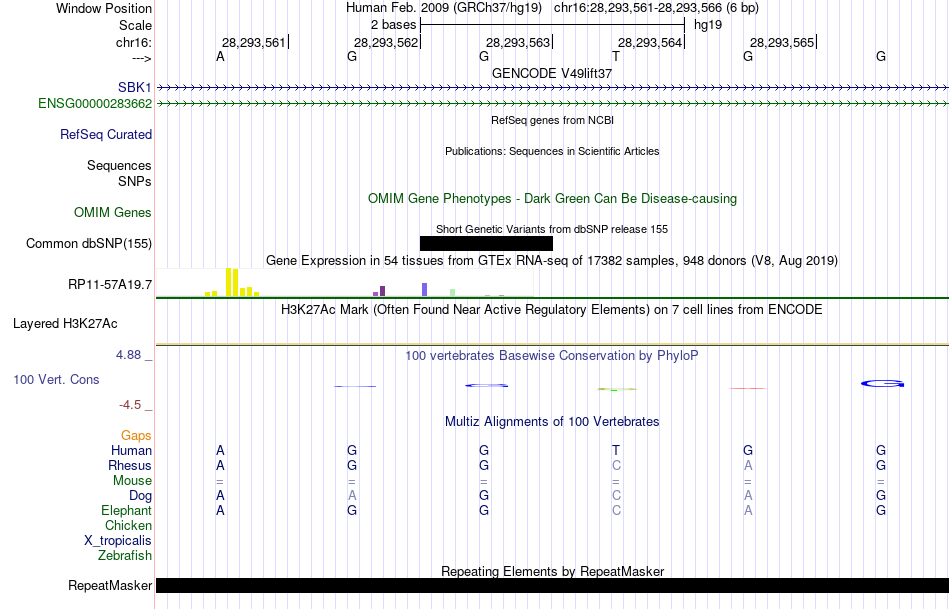Click the C base in the Dog row
950x609 pixels.
(x=616, y=496)
